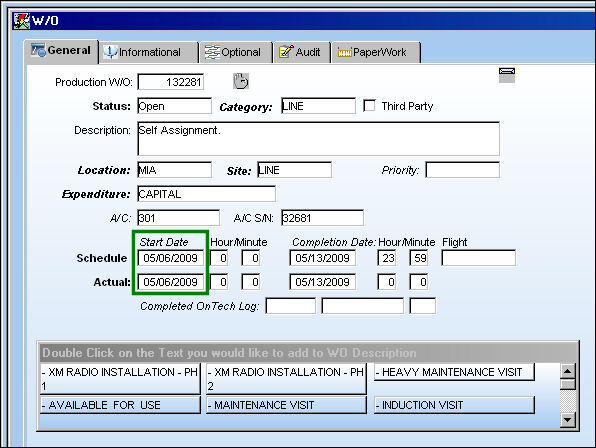Open the Informational tab
This screenshot has width=596, height=448.
[149, 52]
